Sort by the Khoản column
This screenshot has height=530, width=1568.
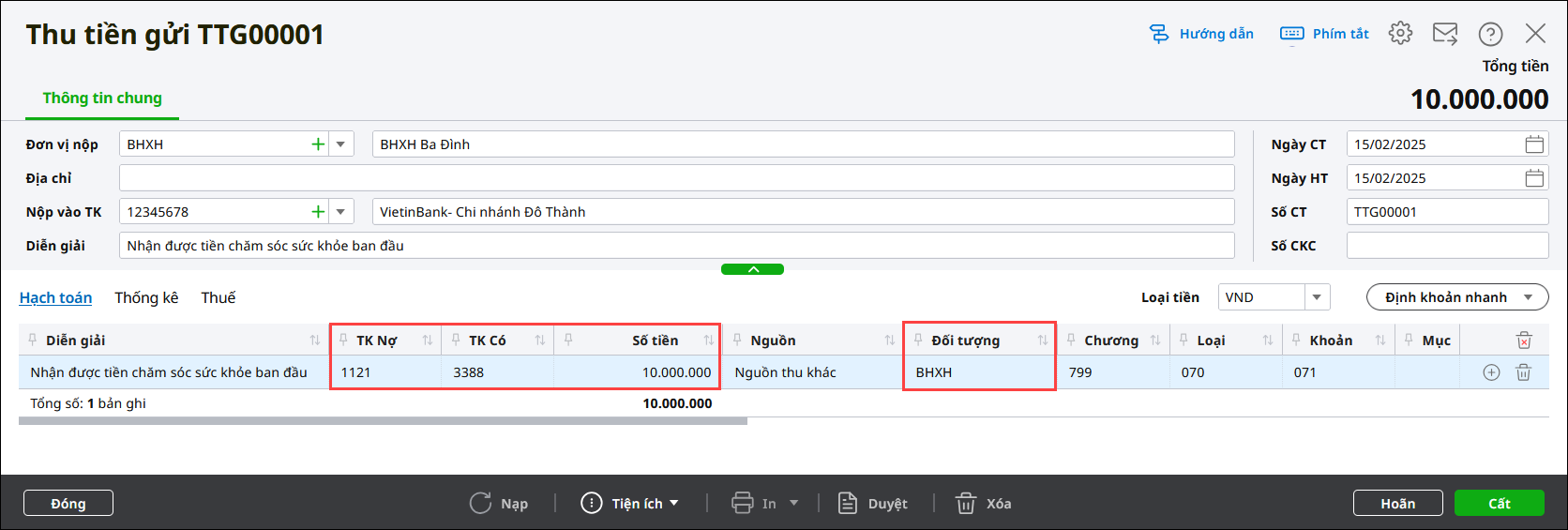click(1380, 341)
